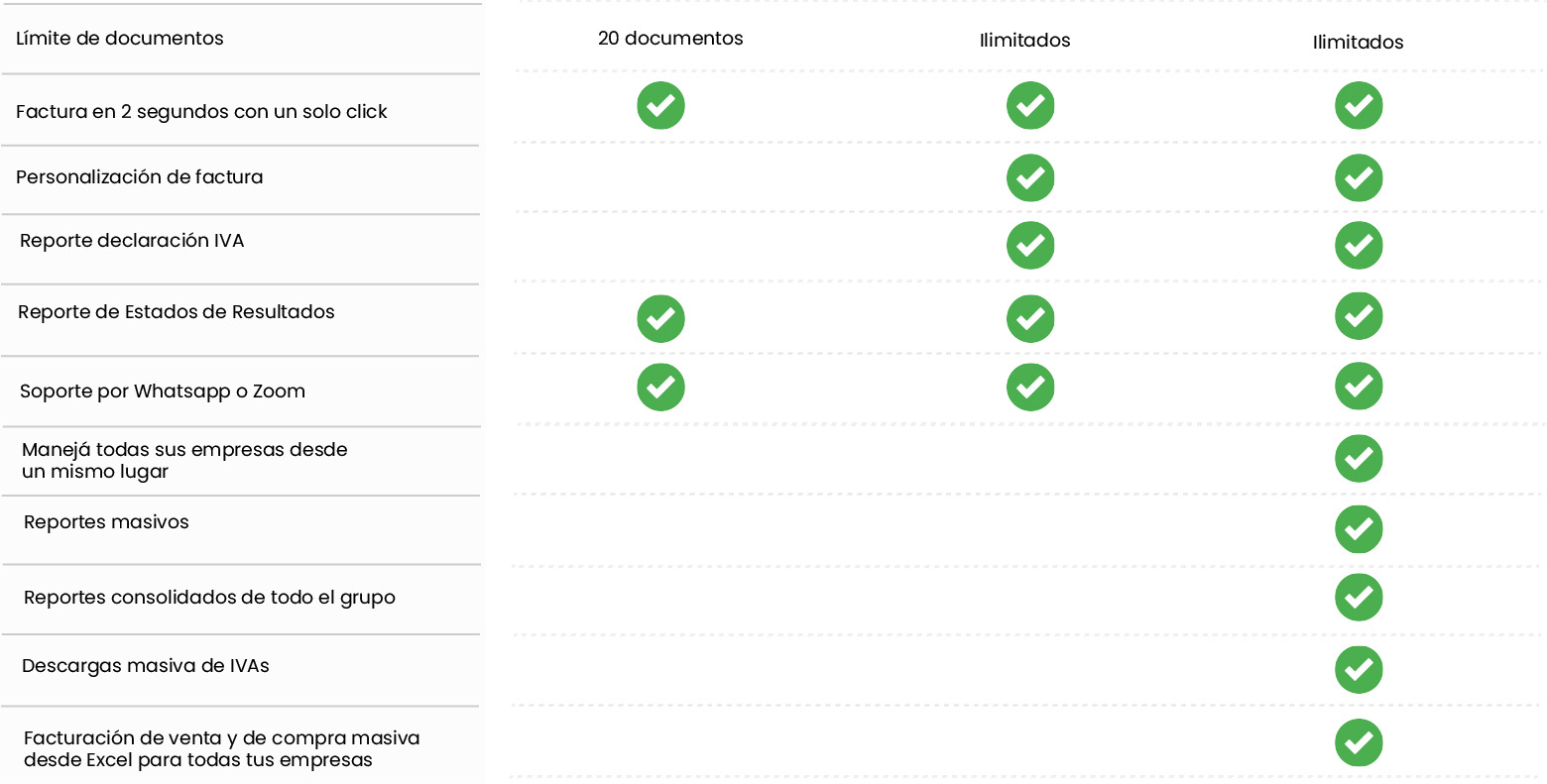Click the 'Soporte por Whatsapp o Zoom' label
Image resolution: width=1547 pixels, height=784 pixels.
pos(163,392)
